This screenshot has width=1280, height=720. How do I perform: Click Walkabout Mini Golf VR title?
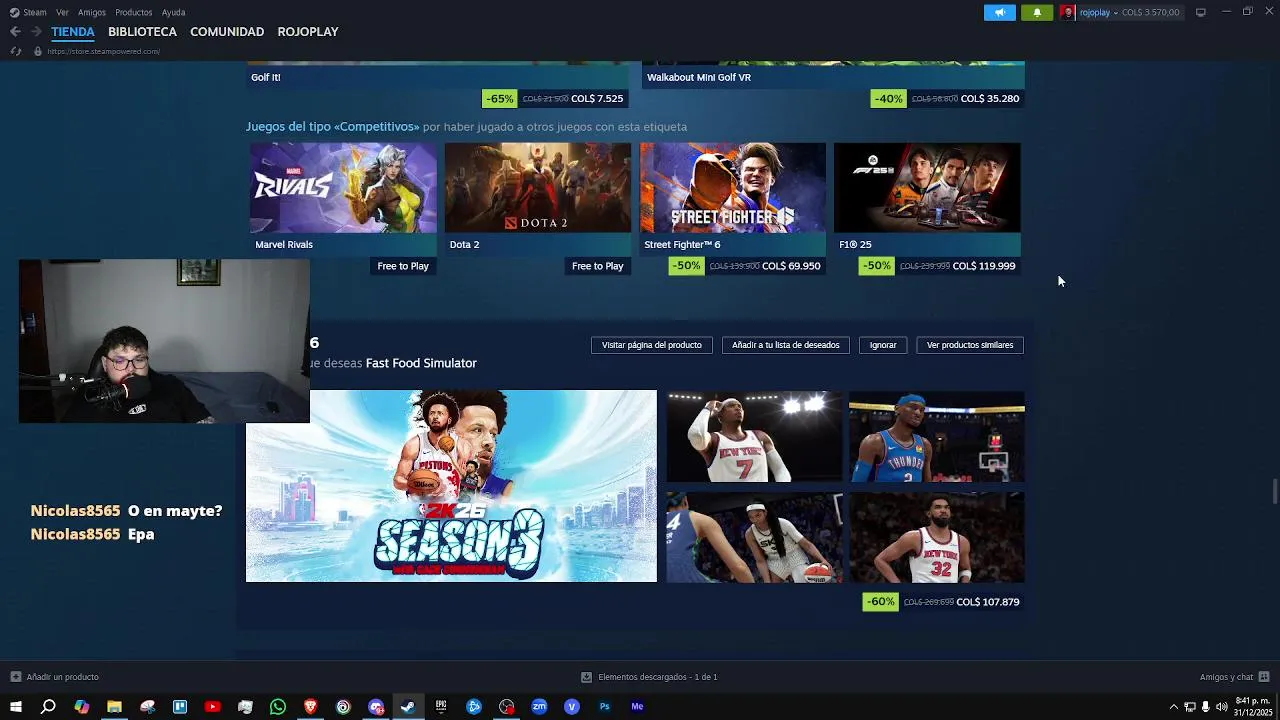tap(699, 77)
